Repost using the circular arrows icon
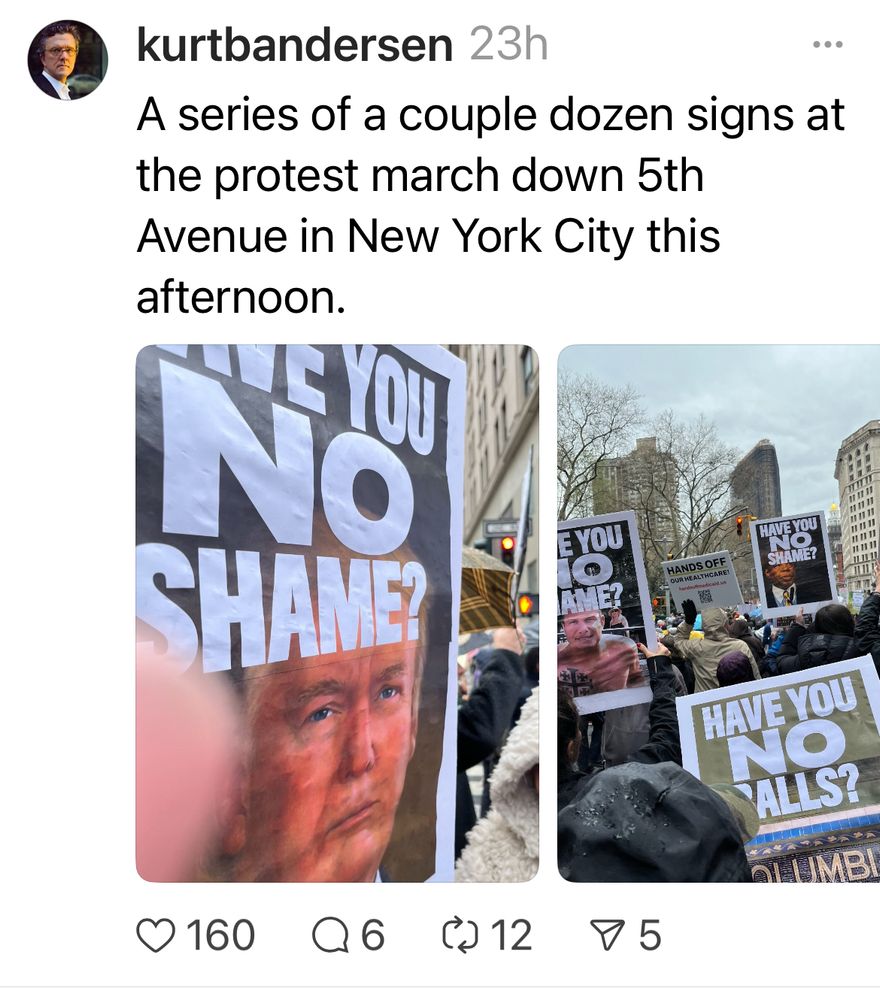The width and height of the screenshot is (880, 1000). click(x=460, y=936)
